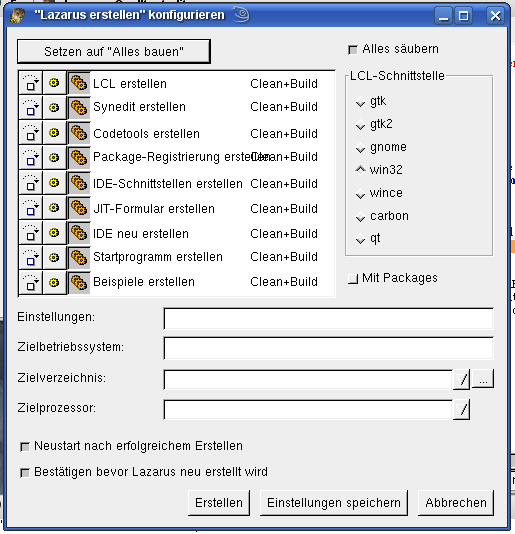
Task: Choose the dotted-square None icon for Codetools erstellen
Action: click(x=30, y=132)
